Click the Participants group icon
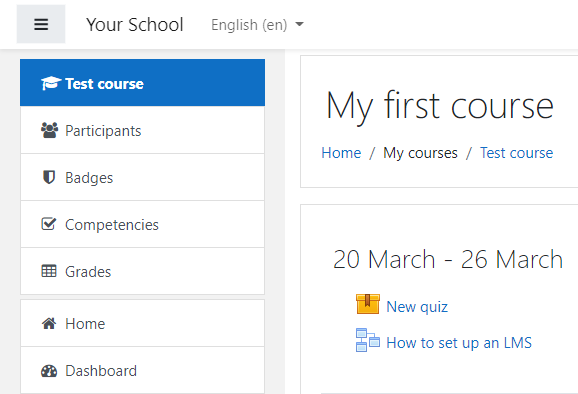 tap(49, 130)
